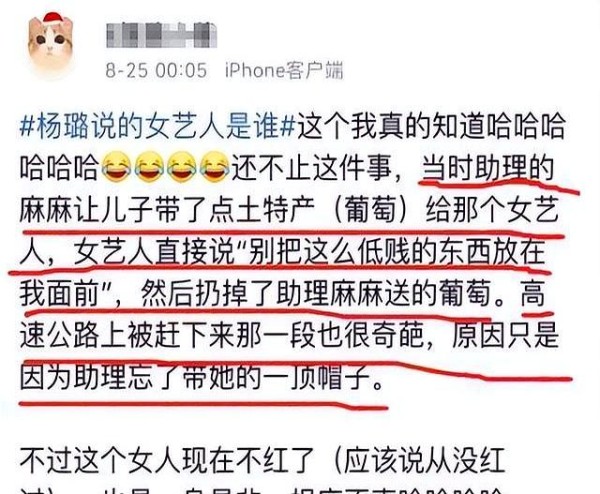600x494 pixels.
Task: Open the blurred username of the poster
Action: (x=161, y=35)
